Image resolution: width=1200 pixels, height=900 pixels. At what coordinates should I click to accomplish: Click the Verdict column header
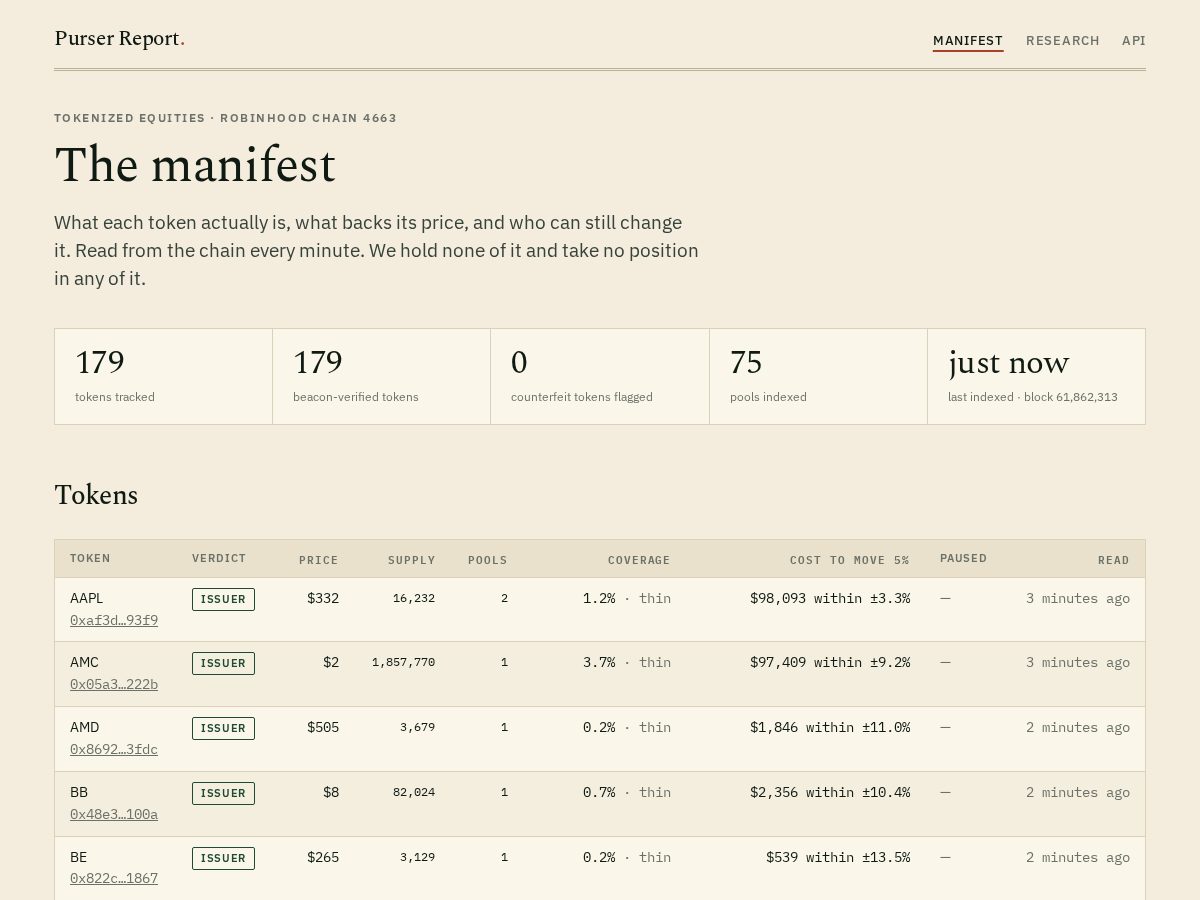pos(219,559)
